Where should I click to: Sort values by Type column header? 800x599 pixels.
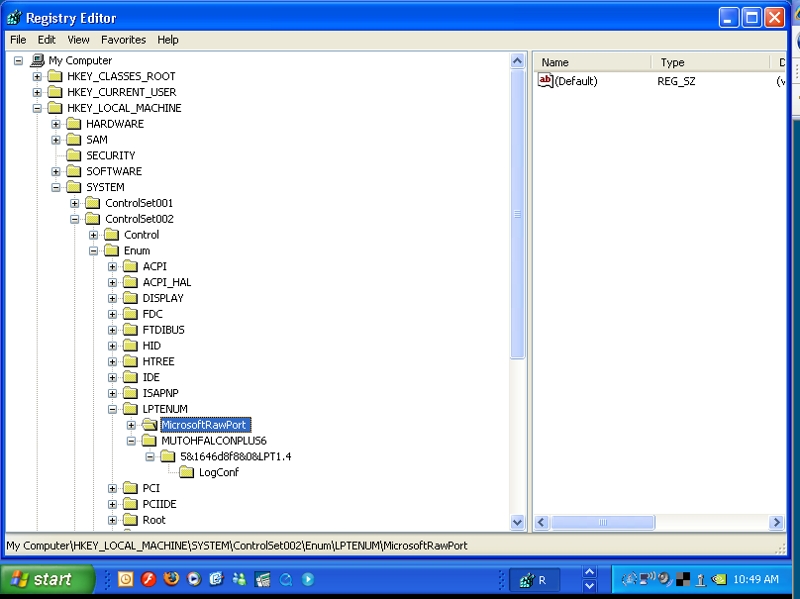711,62
